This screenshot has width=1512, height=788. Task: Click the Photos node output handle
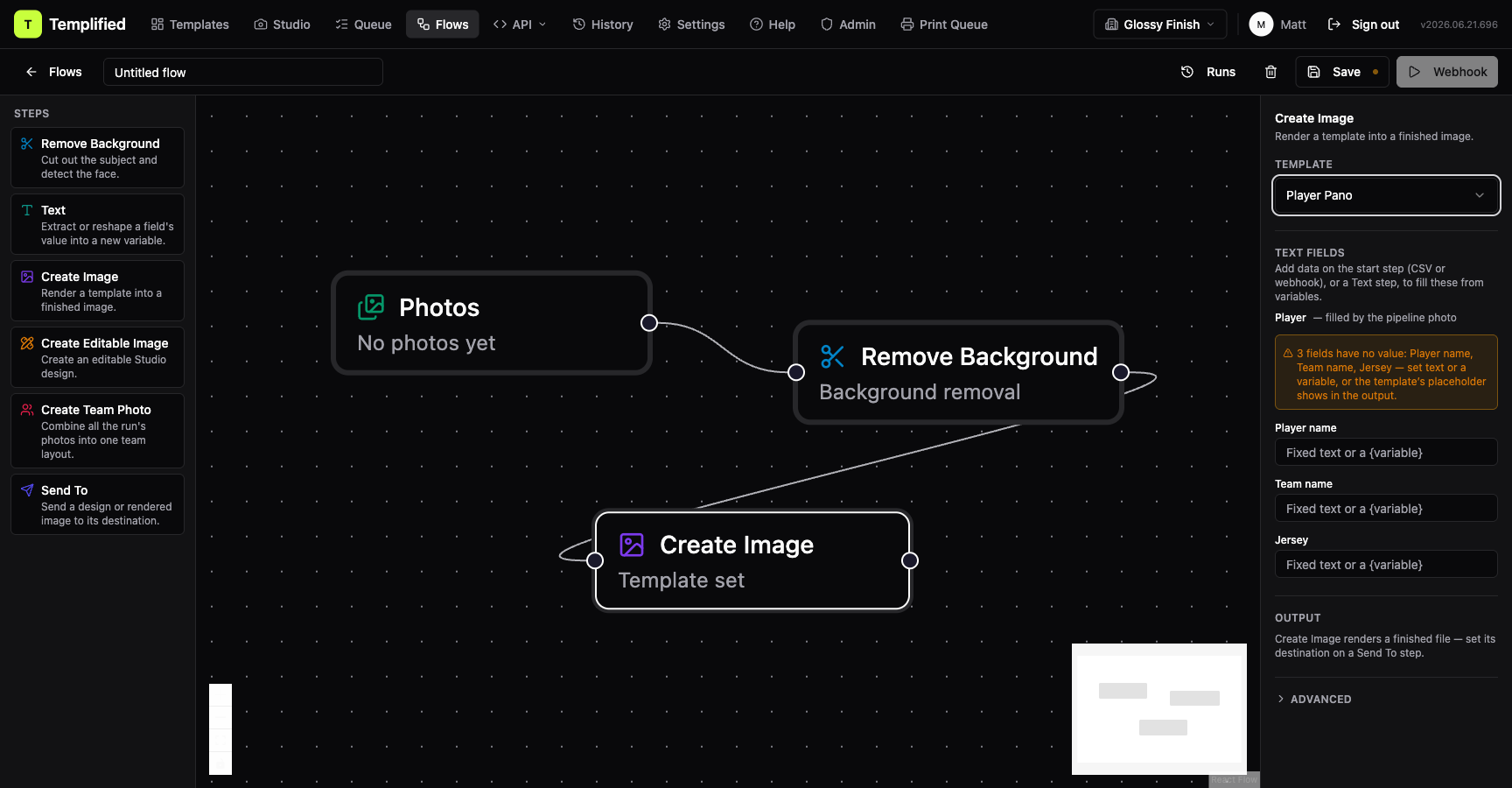pos(649,323)
